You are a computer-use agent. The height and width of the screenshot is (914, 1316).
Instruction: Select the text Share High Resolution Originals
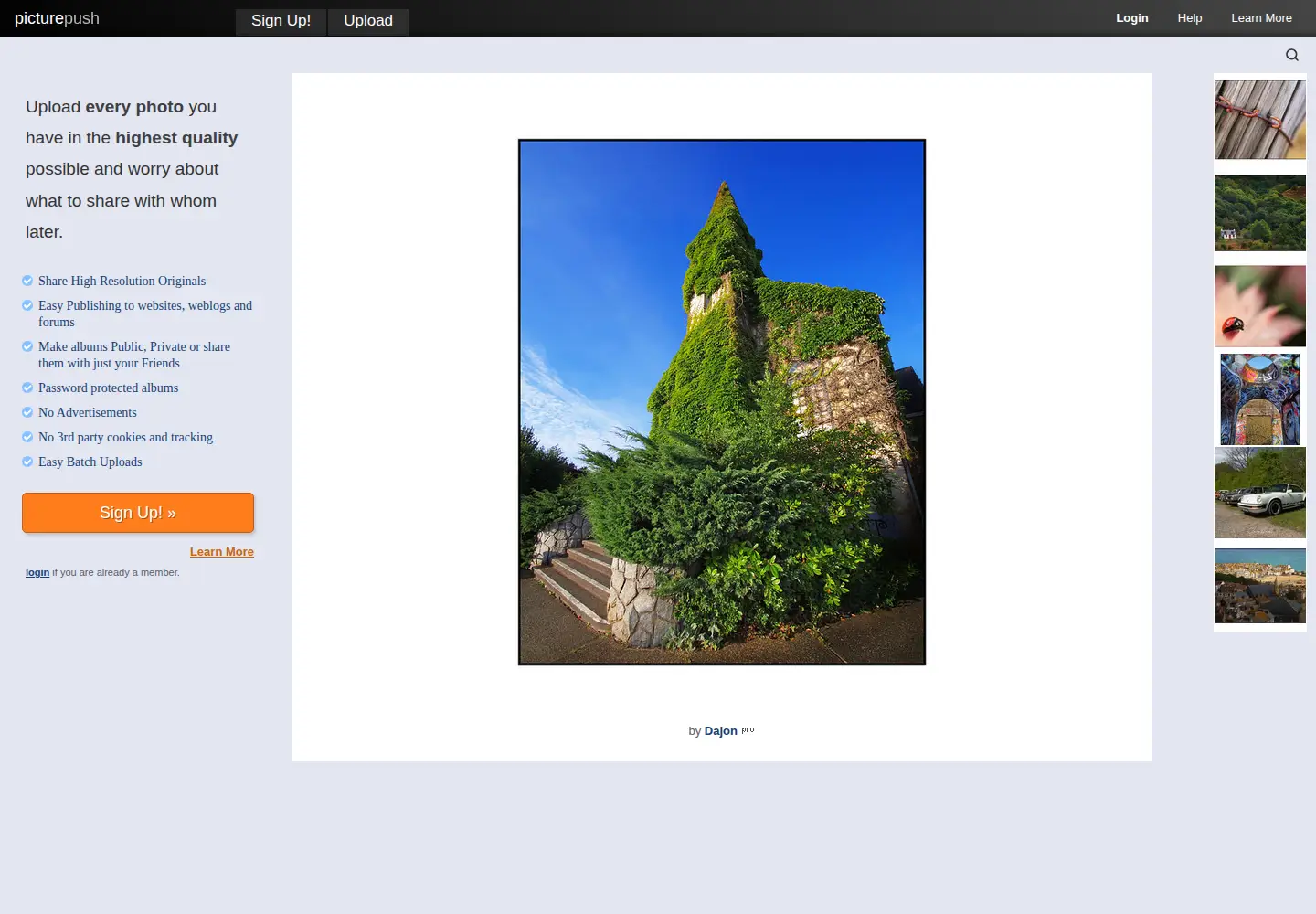(122, 282)
